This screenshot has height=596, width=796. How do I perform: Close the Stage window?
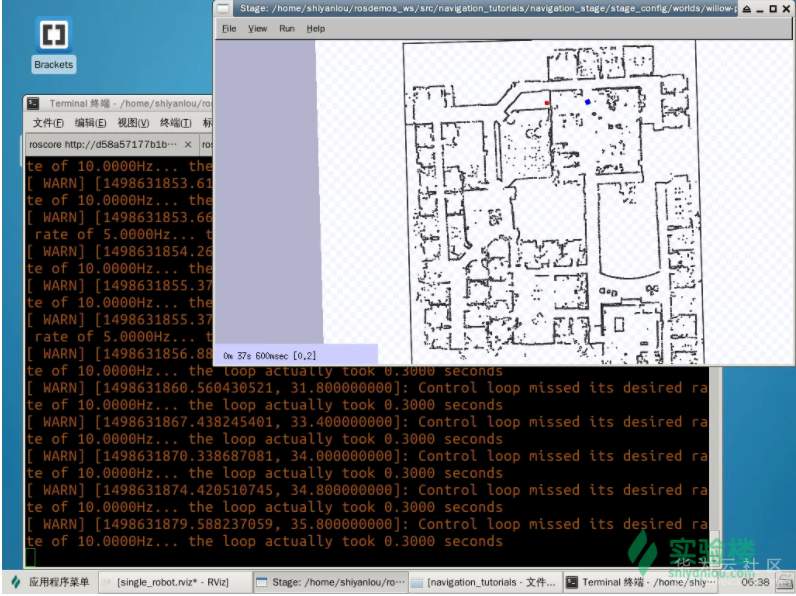(x=786, y=9)
